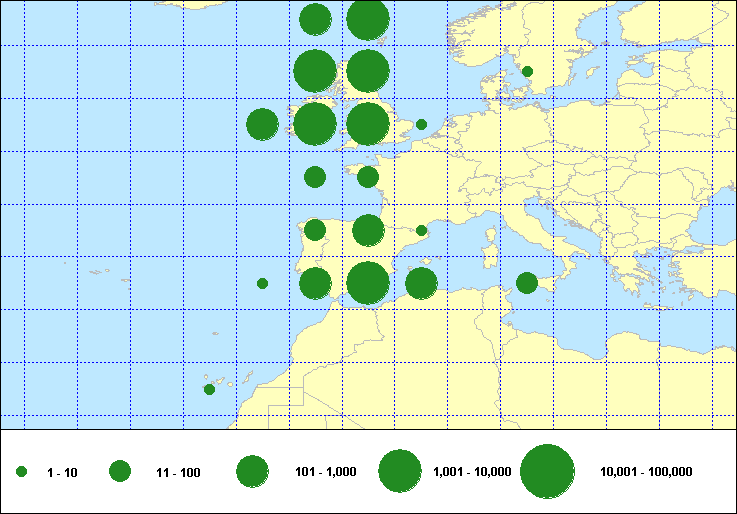Click the legend circle for 1 - 10
Image resolution: width=737 pixels, height=514 pixels.
point(22,472)
